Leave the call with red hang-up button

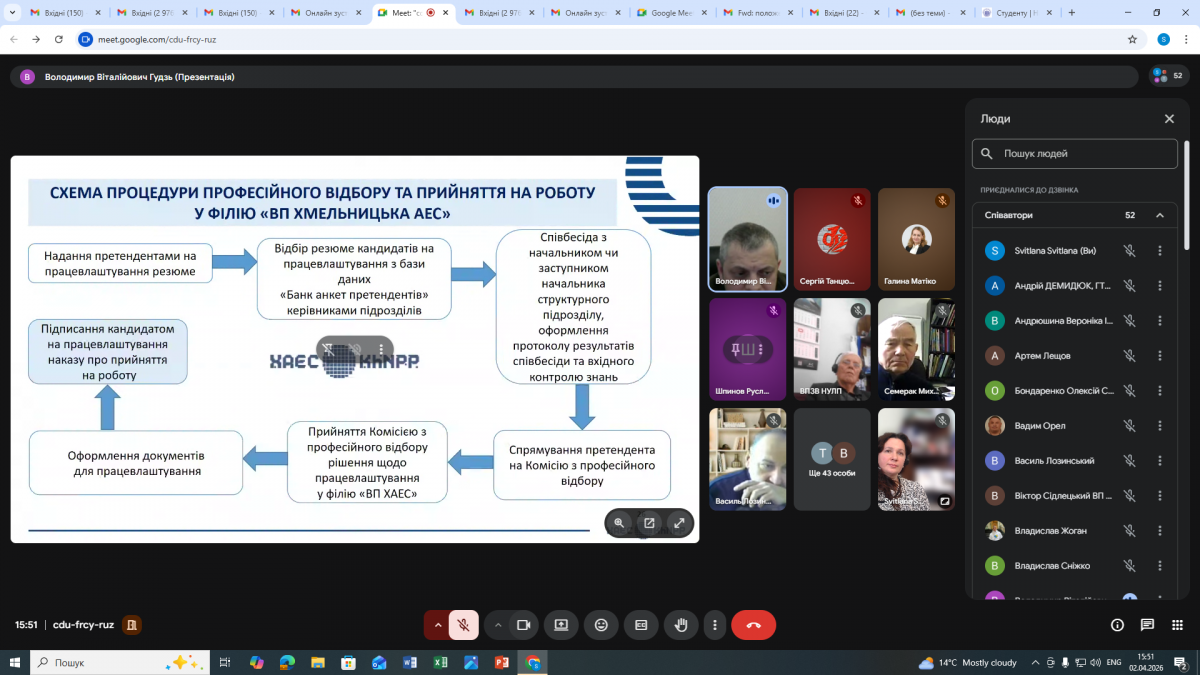click(x=753, y=625)
